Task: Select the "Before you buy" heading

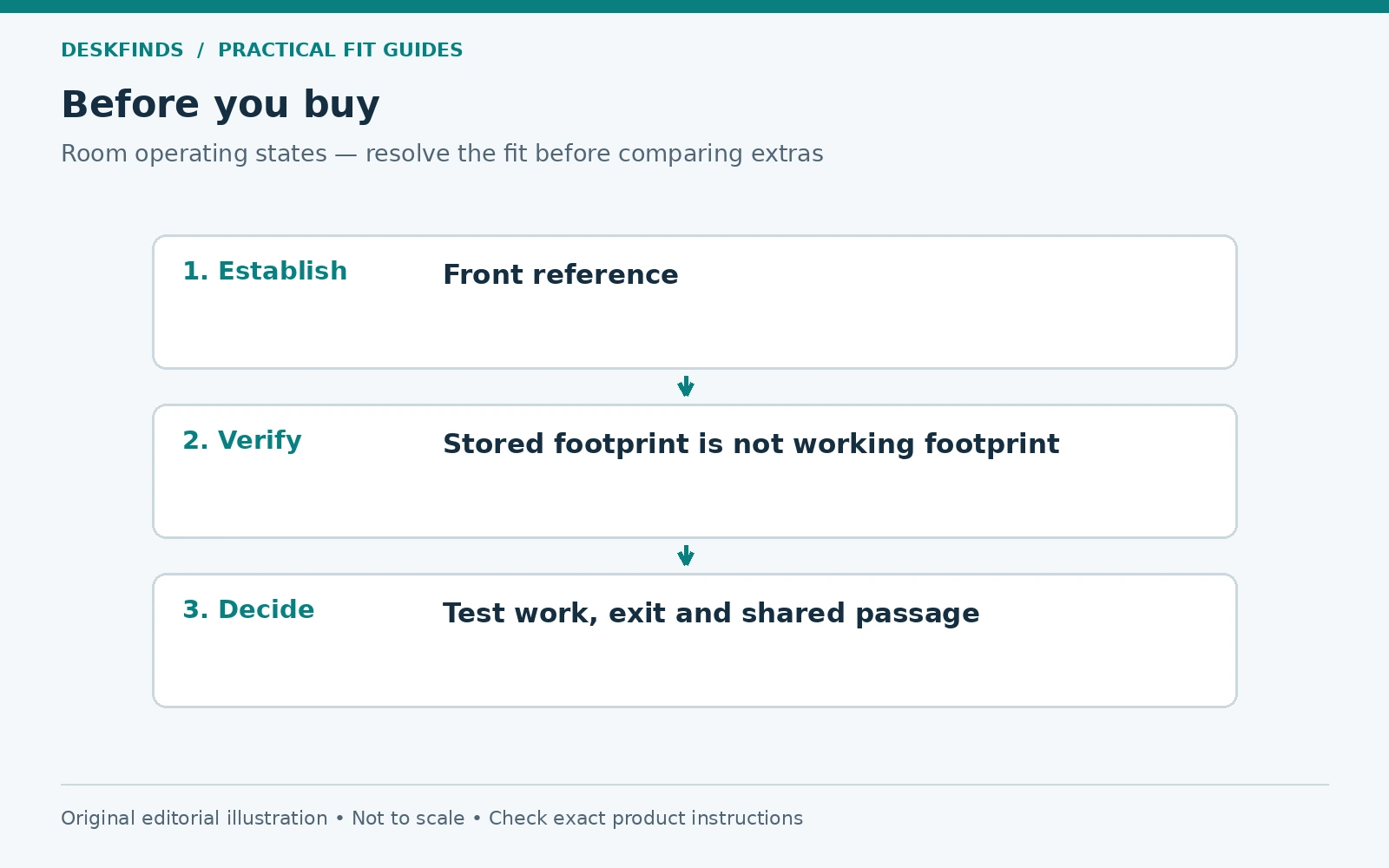Action: (221, 105)
